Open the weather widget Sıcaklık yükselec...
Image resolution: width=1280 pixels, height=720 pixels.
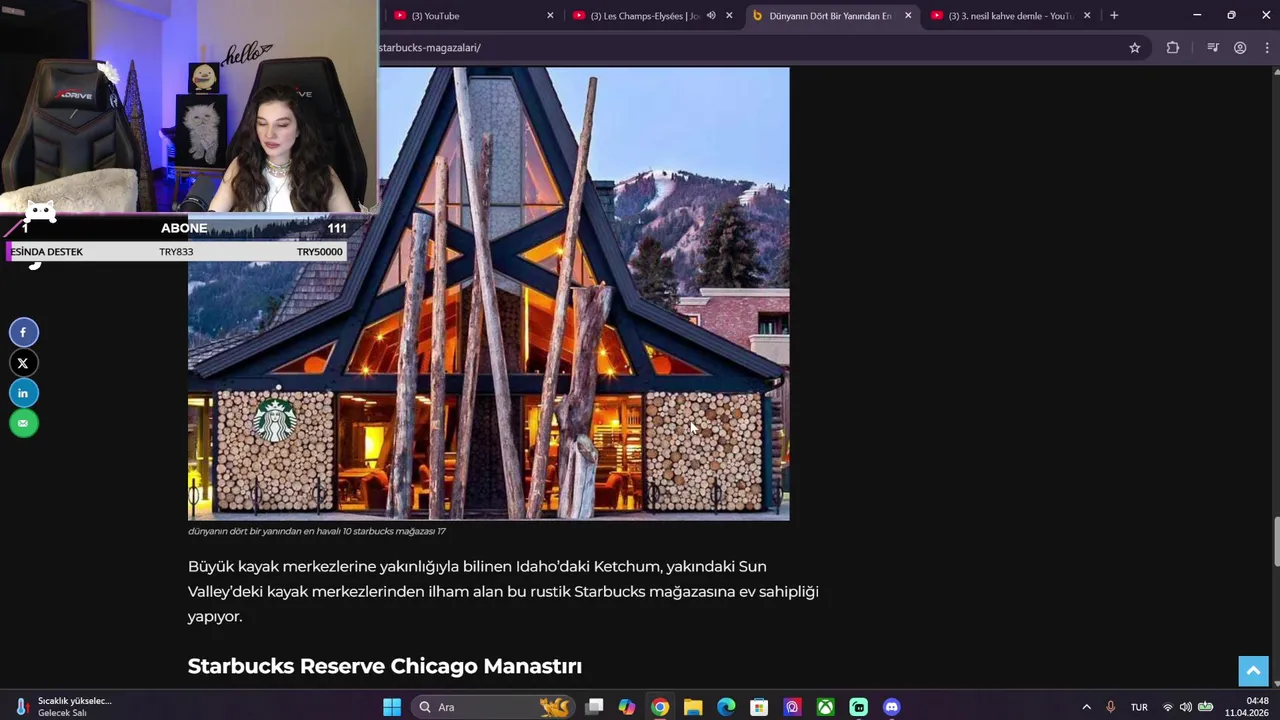64,707
